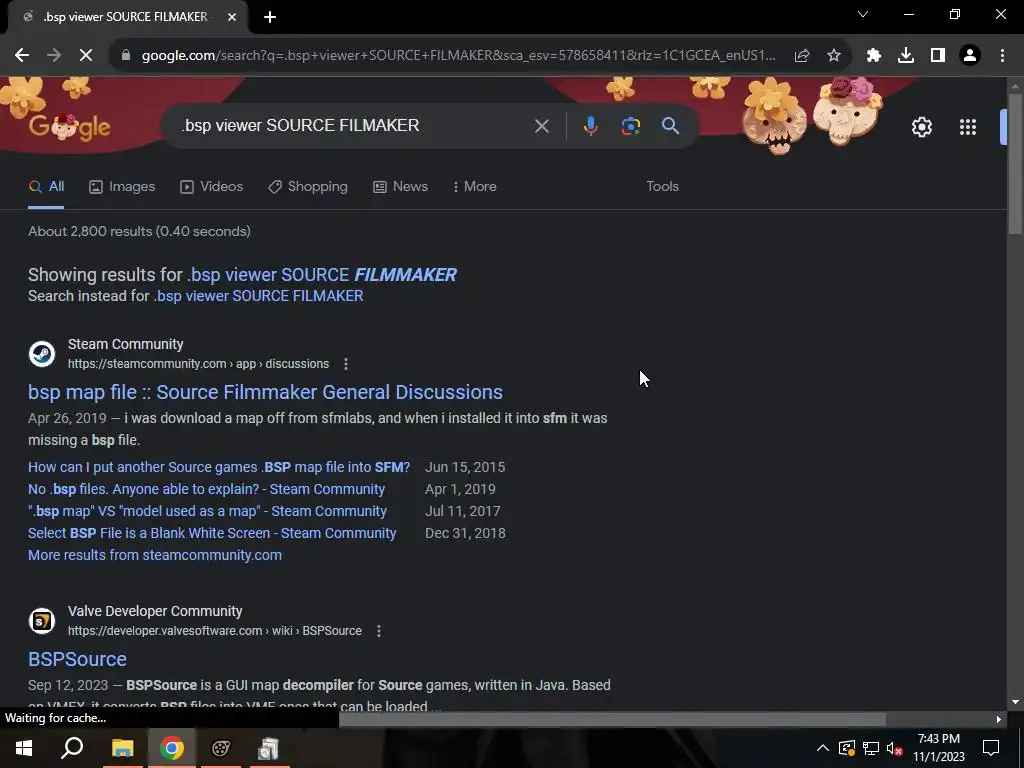This screenshot has height=768, width=1024.
Task: Submit search with magnifier icon
Action: pos(670,126)
